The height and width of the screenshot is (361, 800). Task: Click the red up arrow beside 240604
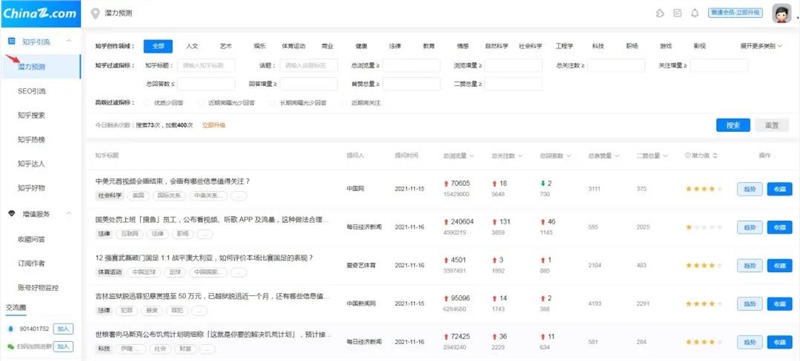tap(446, 222)
